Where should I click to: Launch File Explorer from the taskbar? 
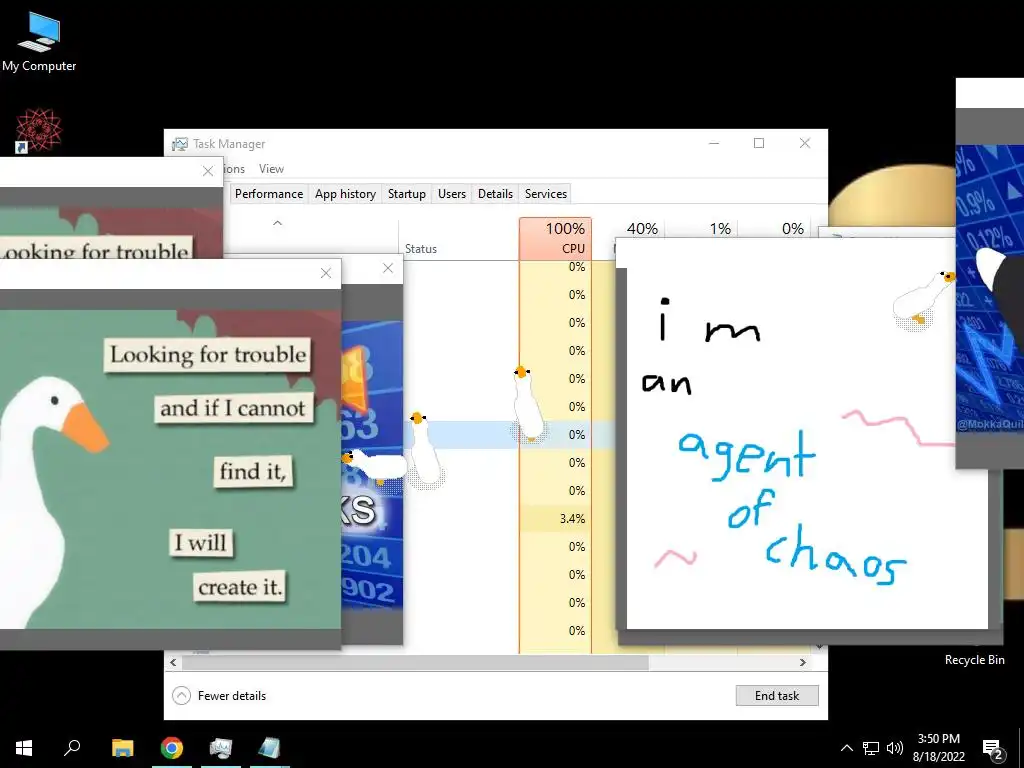(122, 748)
